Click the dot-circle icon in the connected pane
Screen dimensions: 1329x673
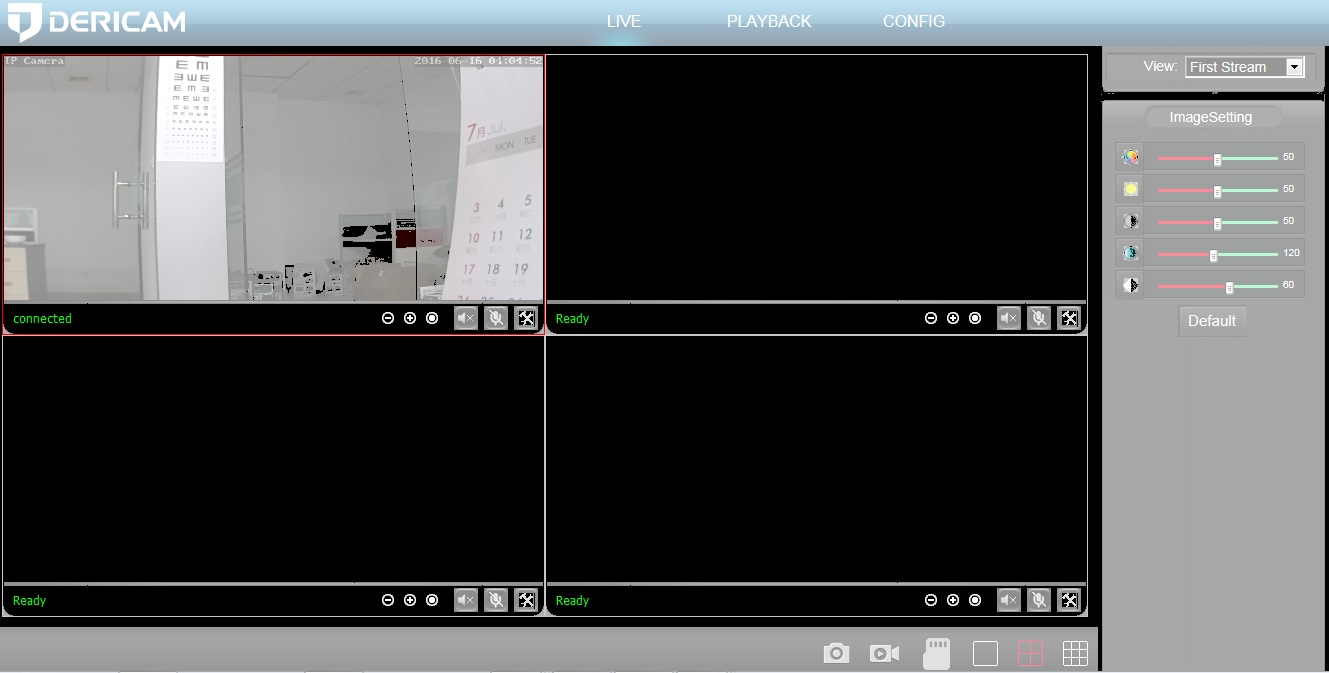tap(432, 318)
